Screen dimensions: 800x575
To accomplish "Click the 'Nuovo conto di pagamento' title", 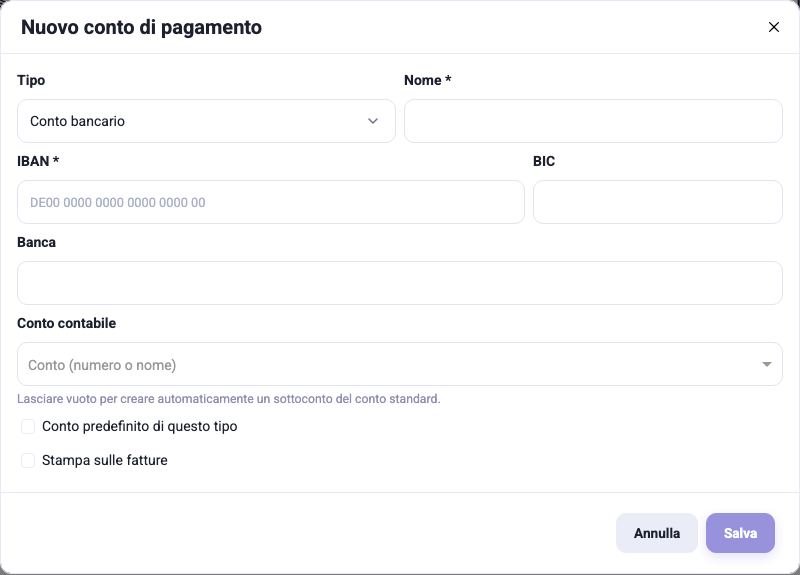I will [x=141, y=28].
